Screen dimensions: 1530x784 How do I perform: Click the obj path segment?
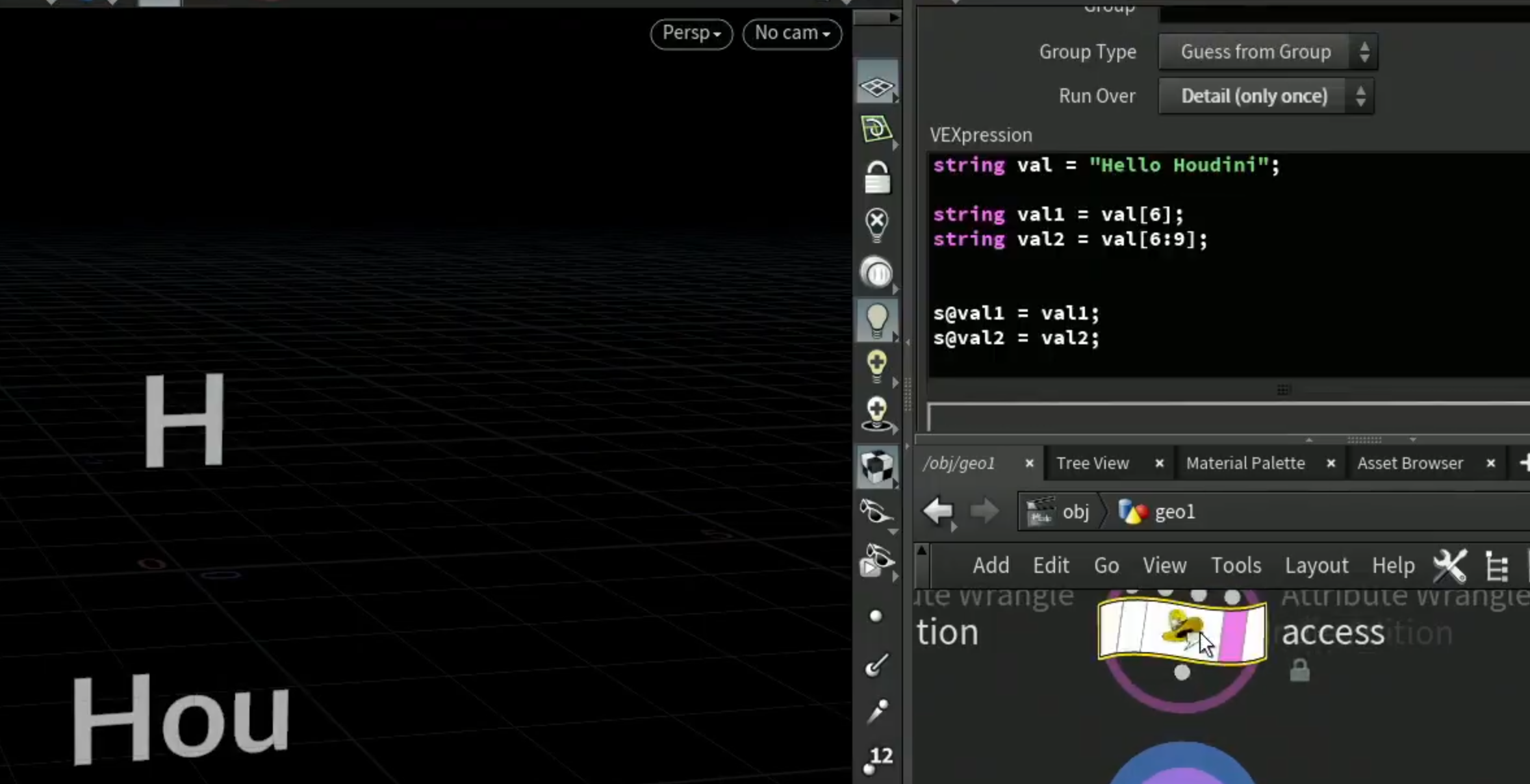point(1058,512)
